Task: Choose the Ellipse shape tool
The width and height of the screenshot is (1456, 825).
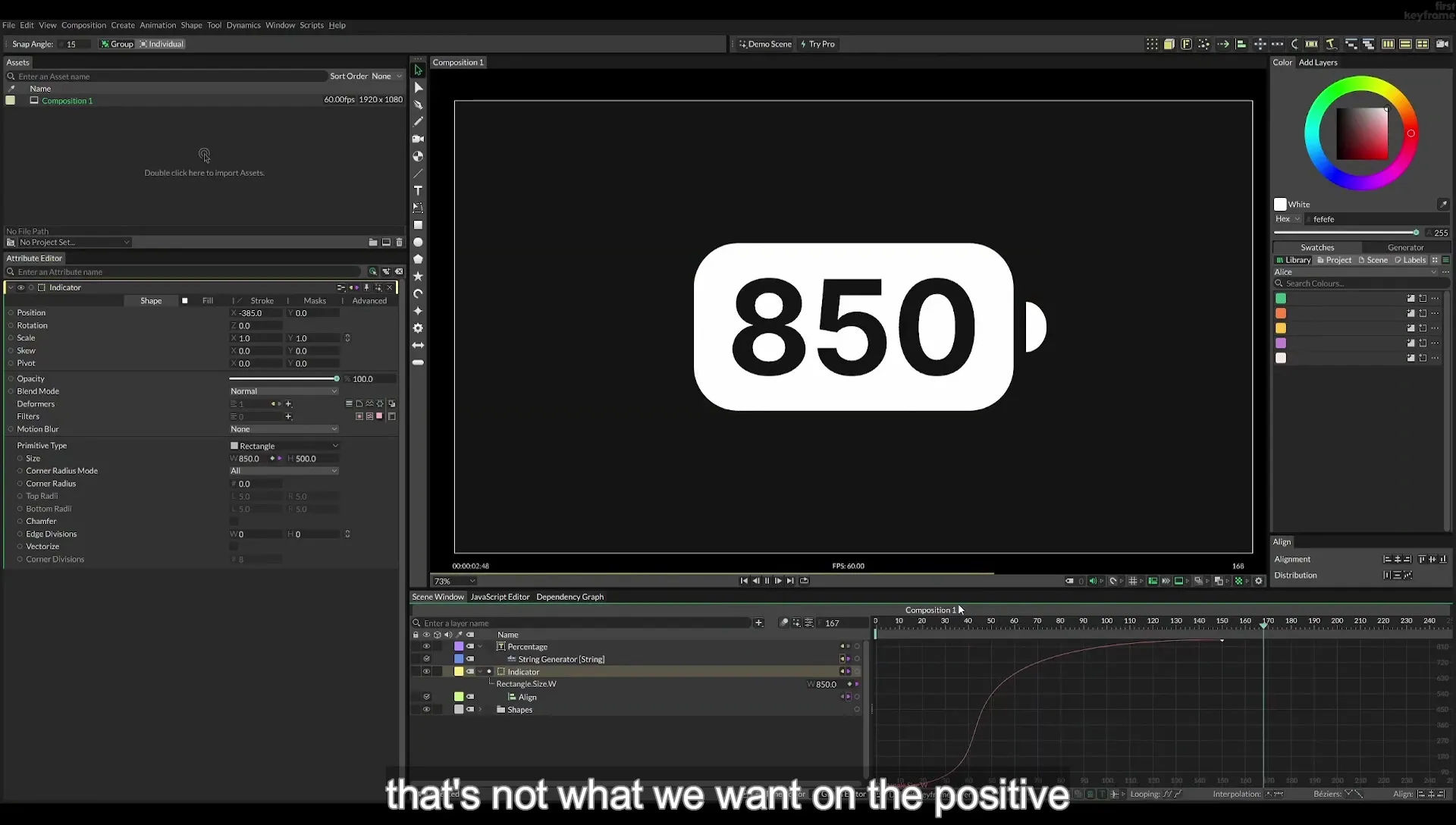Action: (x=418, y=243)
